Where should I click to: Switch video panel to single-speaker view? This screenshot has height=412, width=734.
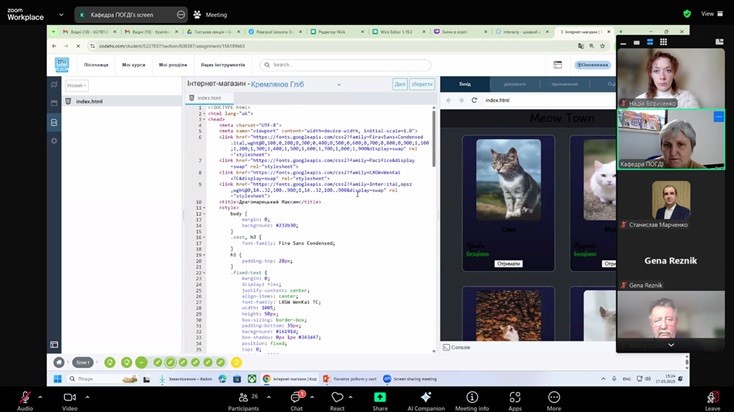click(x=636, y=42)
